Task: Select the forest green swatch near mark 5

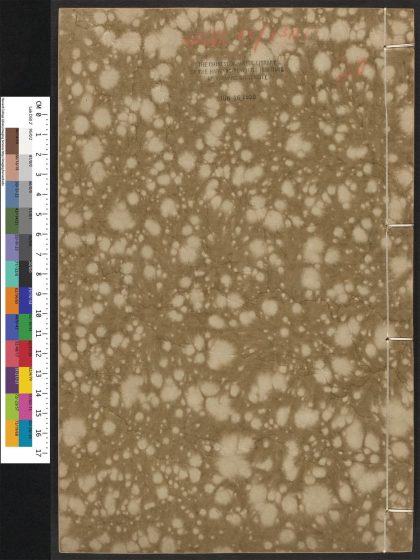Action: pos(12,221)
